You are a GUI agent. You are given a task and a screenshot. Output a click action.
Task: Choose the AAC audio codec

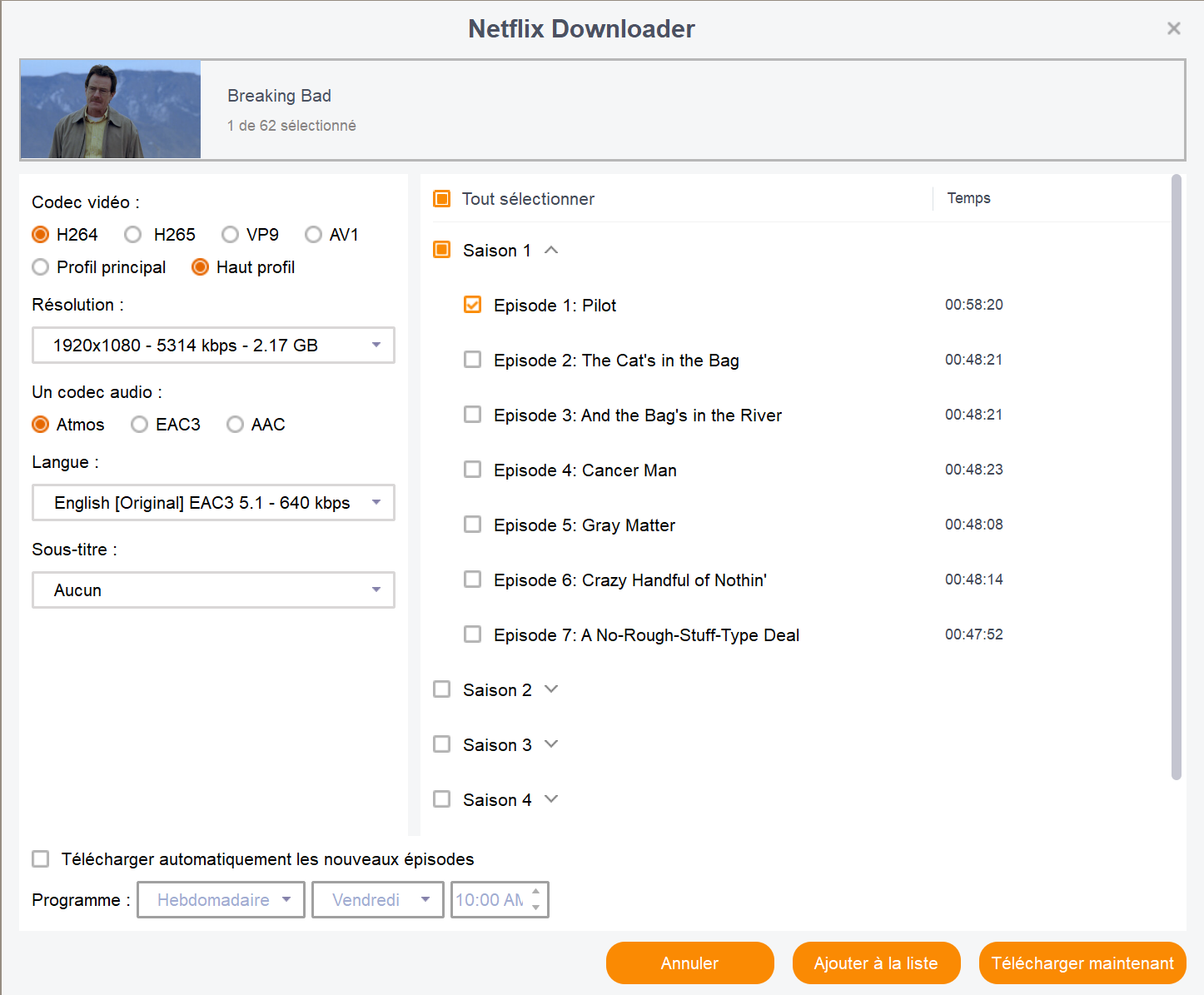(x=235, y=425)
